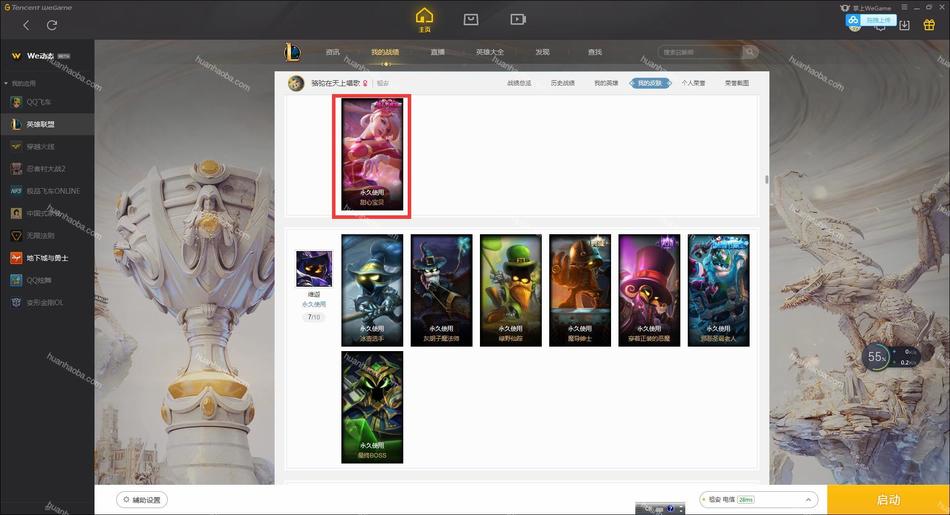Viewport: 950px width, 515px height.
Task: Open the 灰胡子魔法师 skin card
Action: 442,290
